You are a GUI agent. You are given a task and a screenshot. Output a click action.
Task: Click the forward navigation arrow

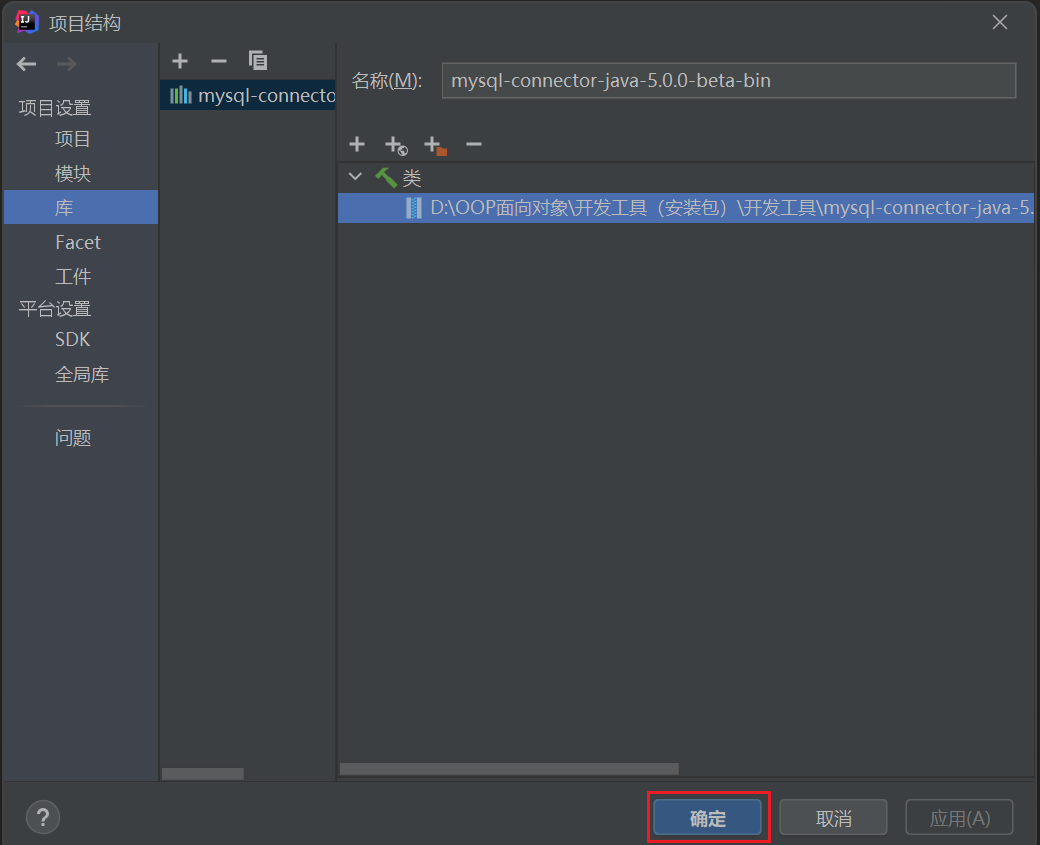66,64
